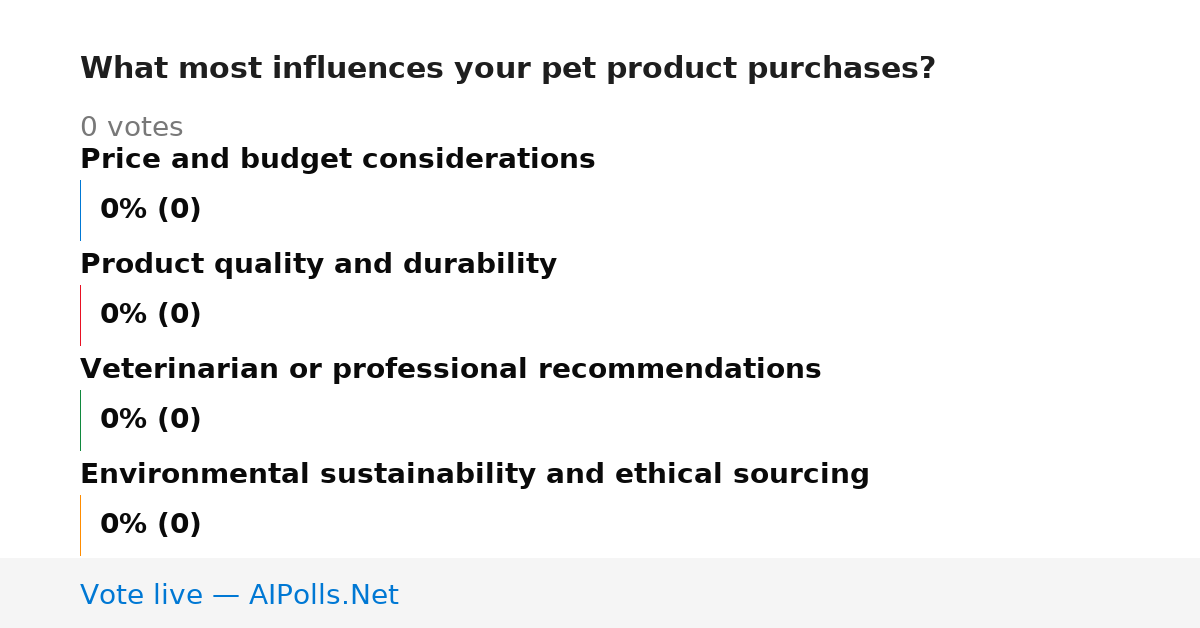The height and width of the screenshot is (628, 1200).
Task: Click the 'AIPolls.Net' site name in footer
Action: (x=323, y=596)
